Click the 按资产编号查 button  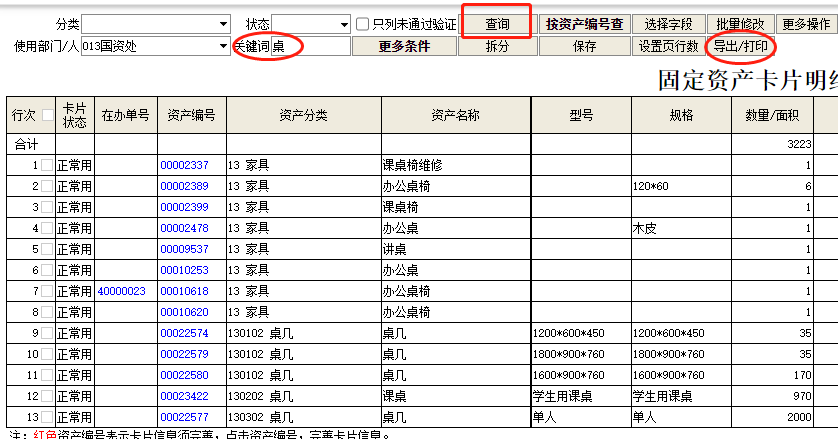(x=584, y=23)
